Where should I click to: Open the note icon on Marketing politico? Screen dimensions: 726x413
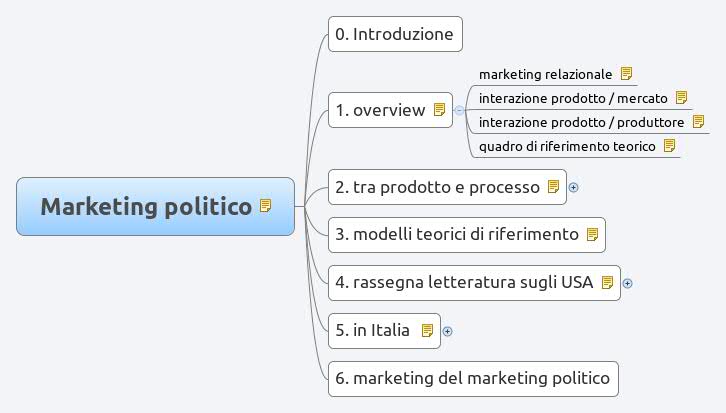265,206
